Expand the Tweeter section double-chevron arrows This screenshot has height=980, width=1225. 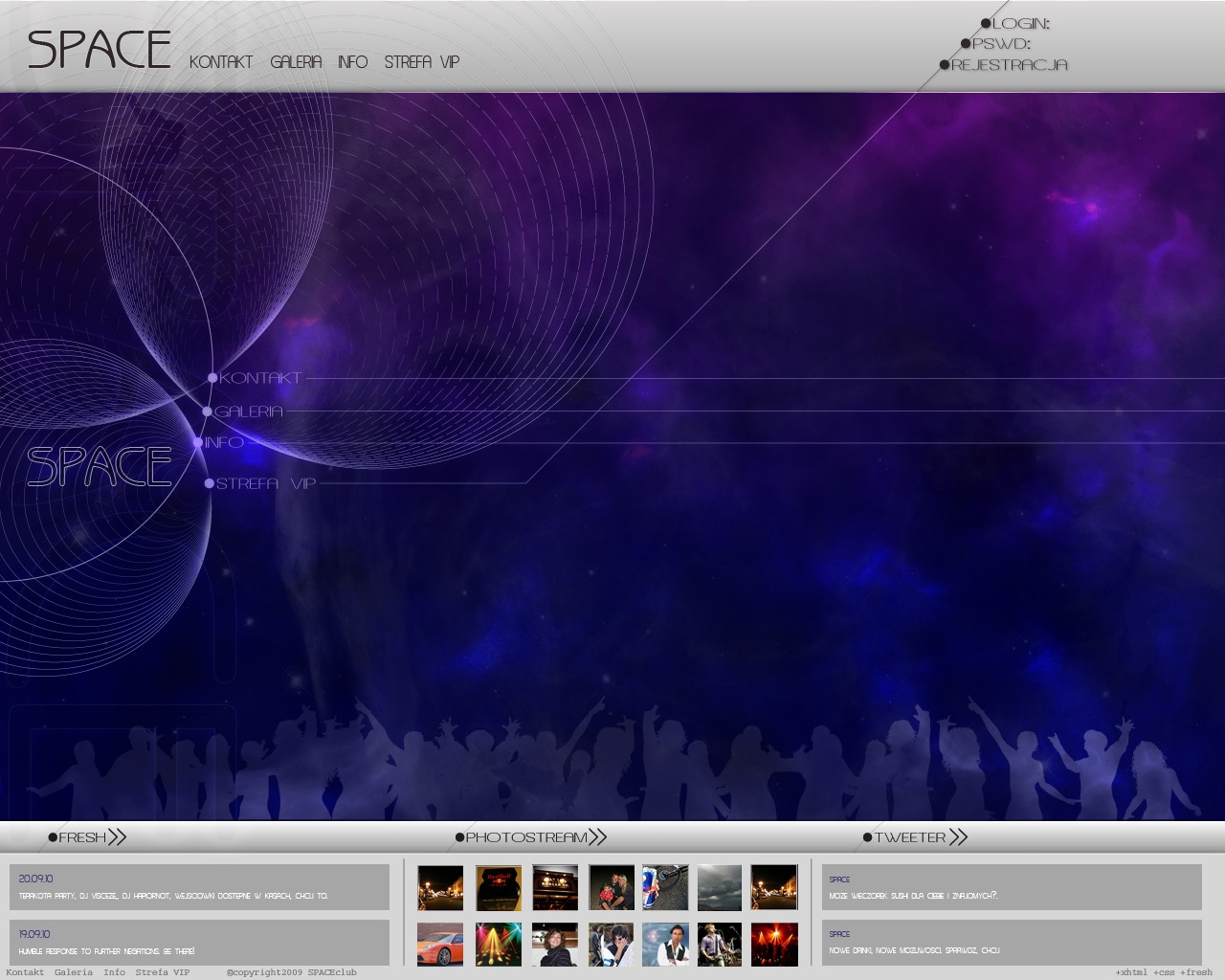pyautogui.click(x=958, y=837)
